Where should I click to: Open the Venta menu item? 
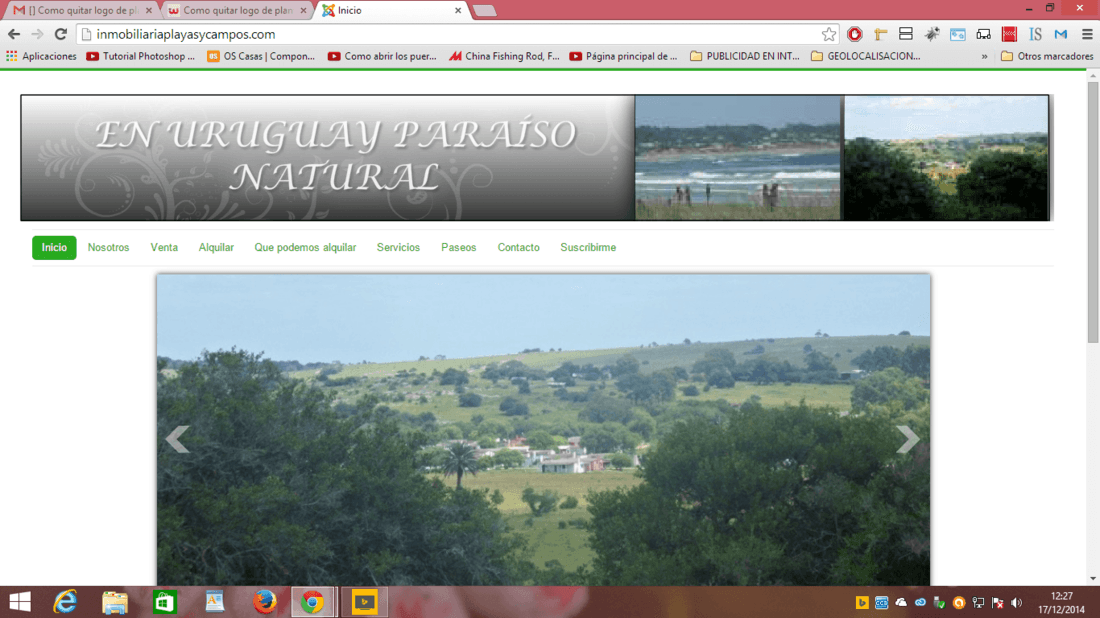(x=164, y=248)
